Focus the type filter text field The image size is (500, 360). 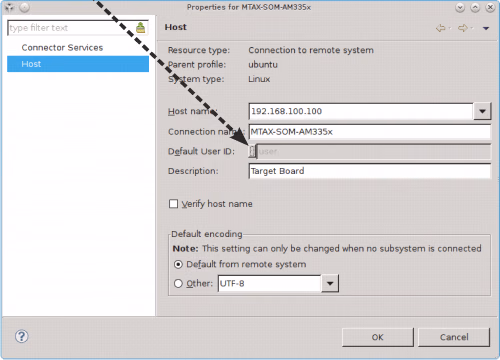tap(72, 28)
